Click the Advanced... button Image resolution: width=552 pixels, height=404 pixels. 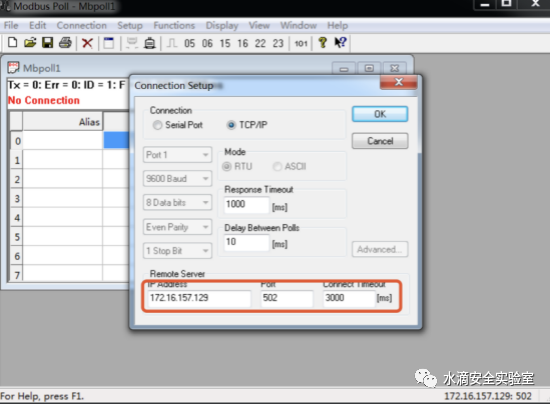coord(380,250)
